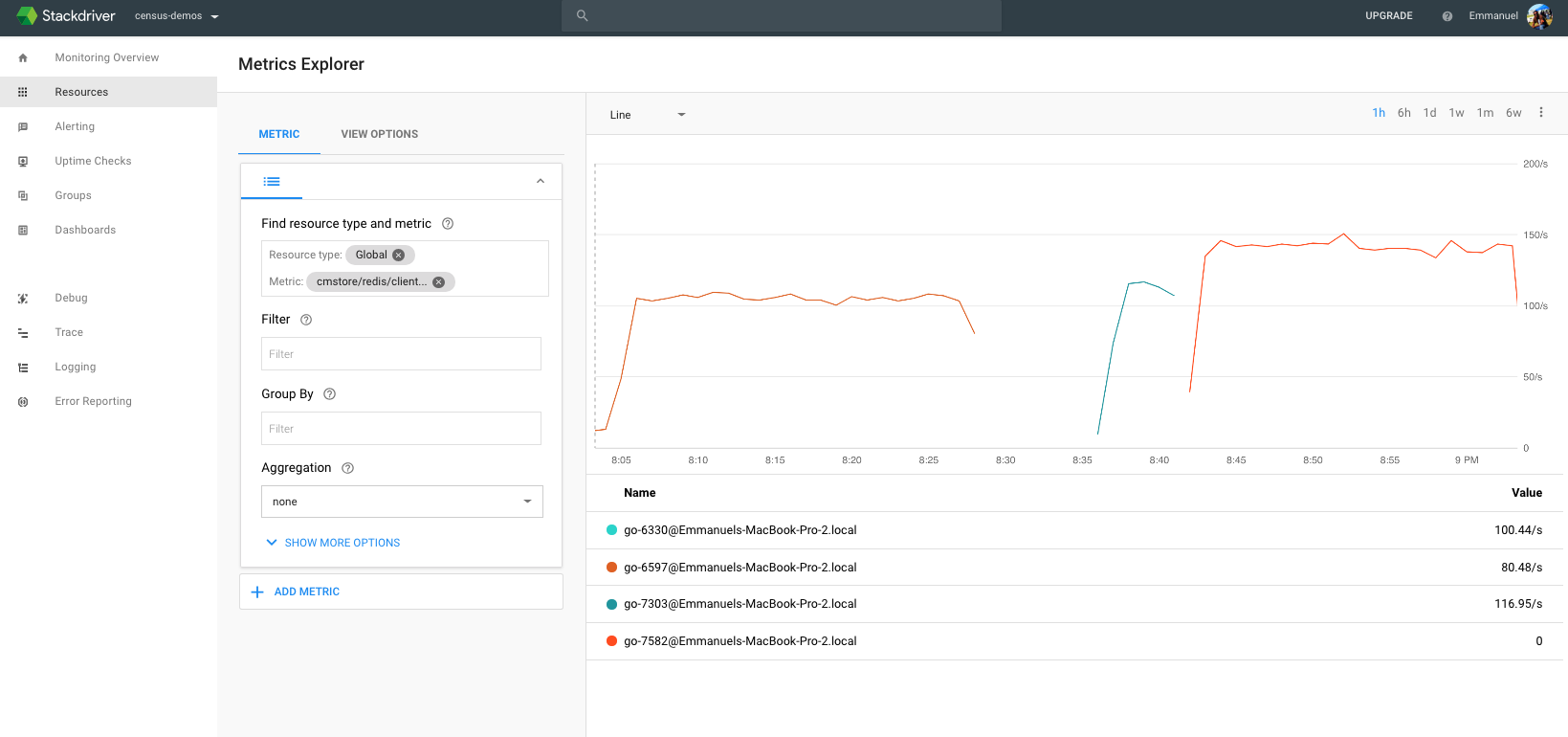Click the search magnifier icon
The image size is (1568, 737).
pyautogui.click(x=582, y=15)
